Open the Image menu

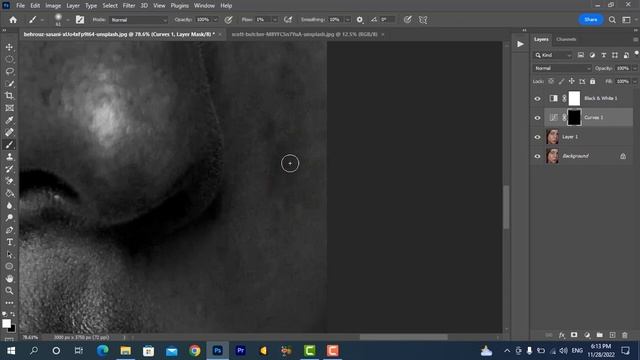[53, 6]
